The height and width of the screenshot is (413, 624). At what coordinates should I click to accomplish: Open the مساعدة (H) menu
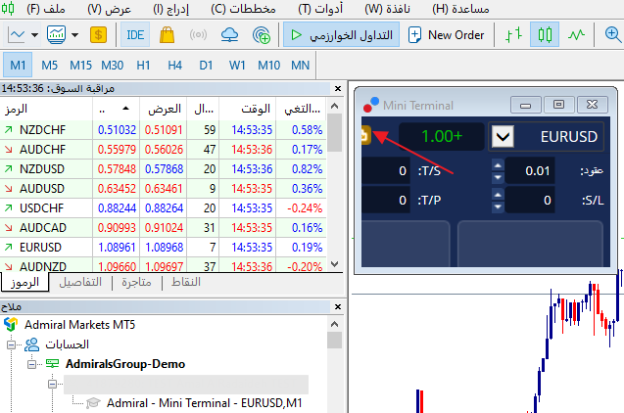click(461, 9)
